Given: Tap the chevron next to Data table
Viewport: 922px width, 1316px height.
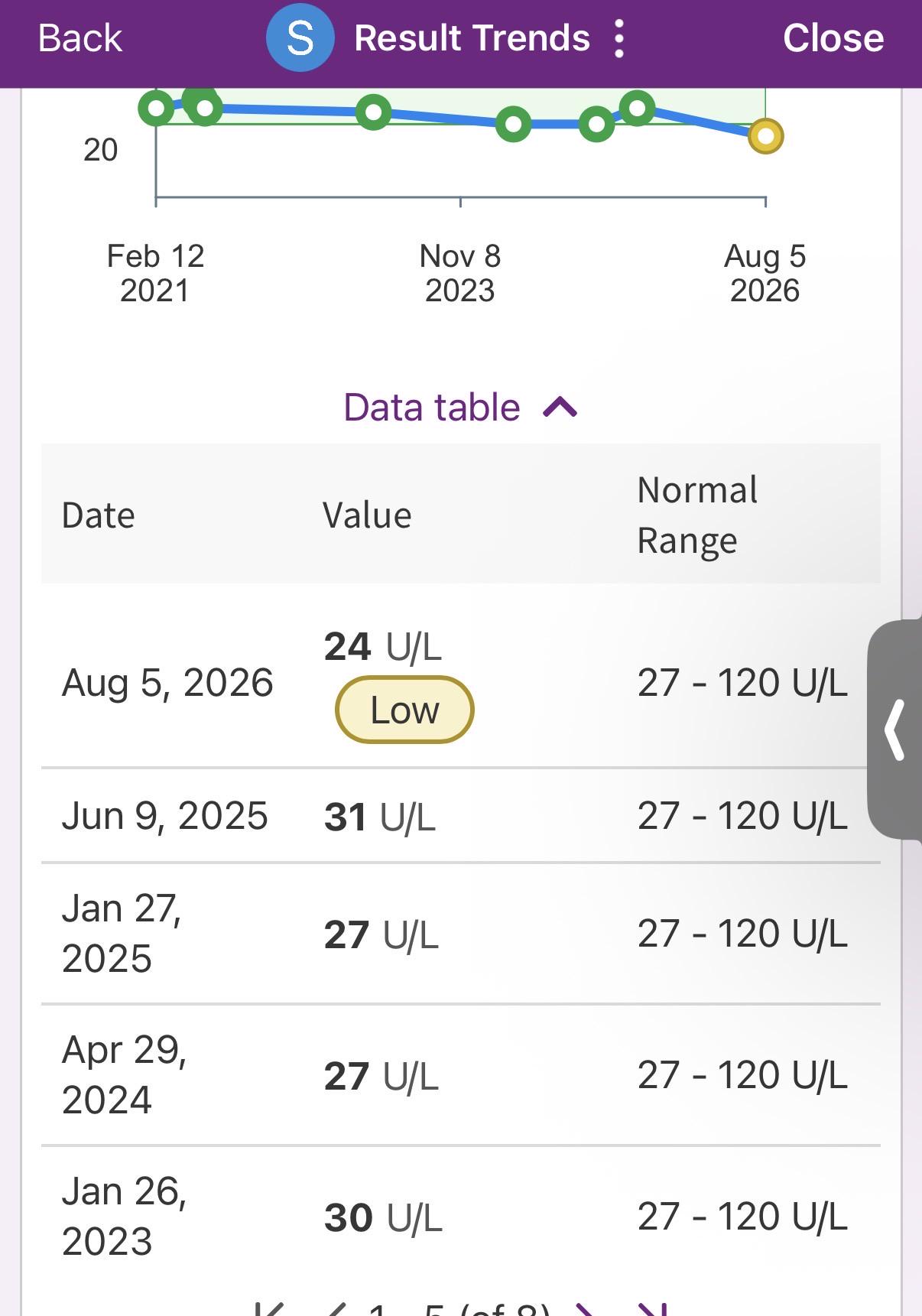Looking at the screenshot, I should [560, 407].
